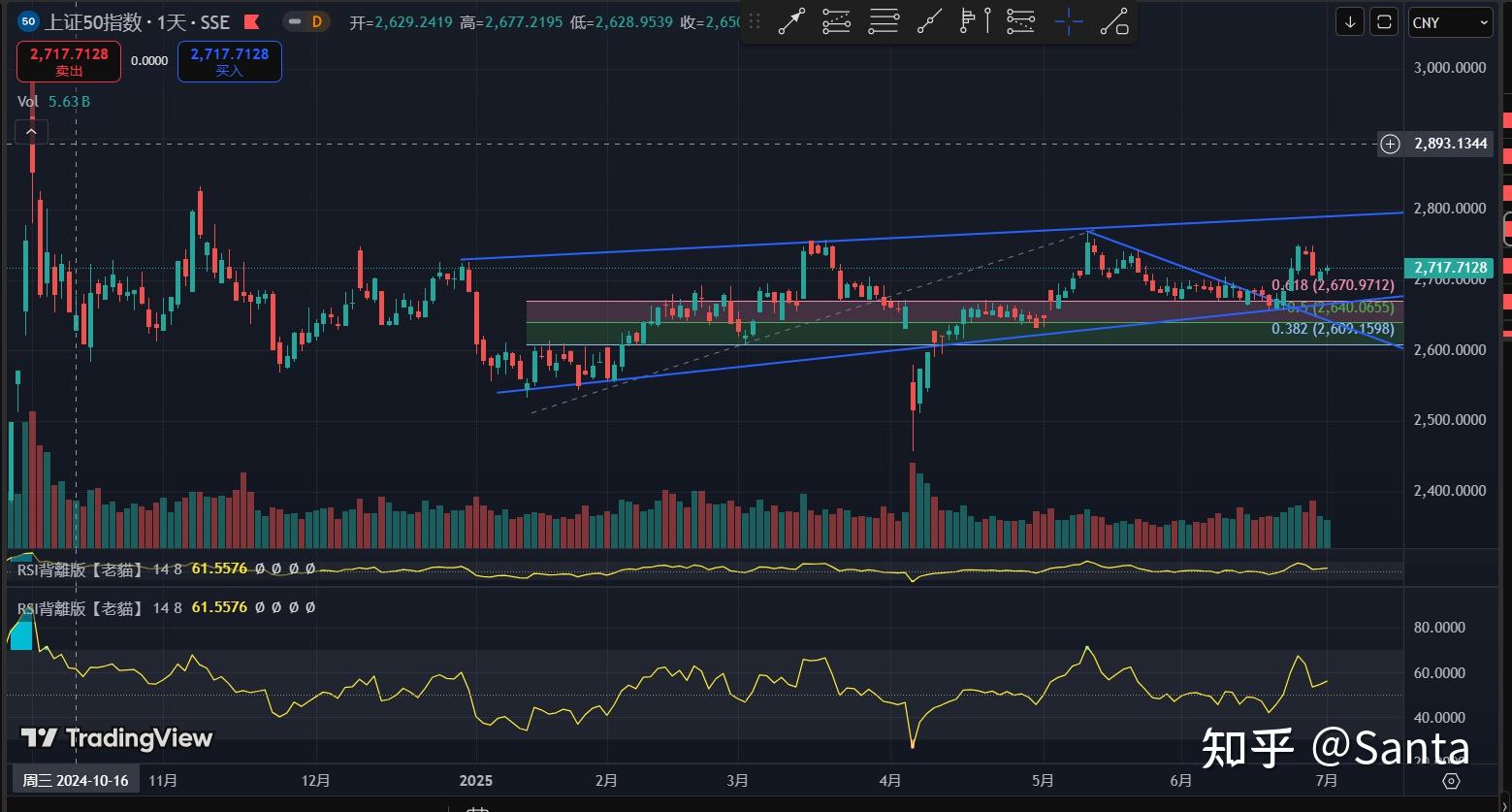This screenshot has width=1512, height=812.
Task: Collapse the indicator legend with the chevron arrow
Action: 31,131
